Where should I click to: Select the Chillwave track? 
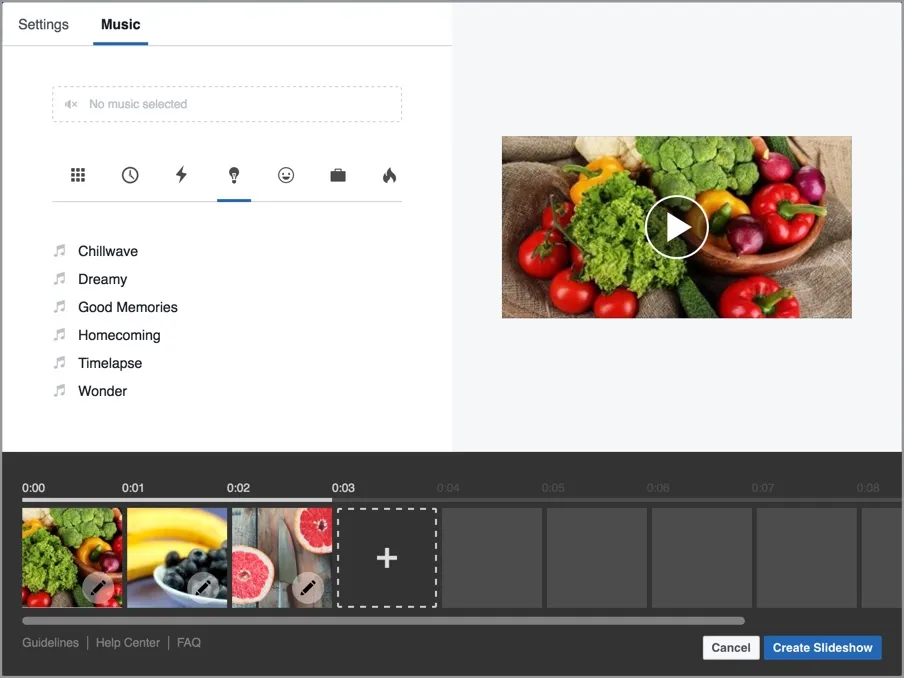coord(108,251)
